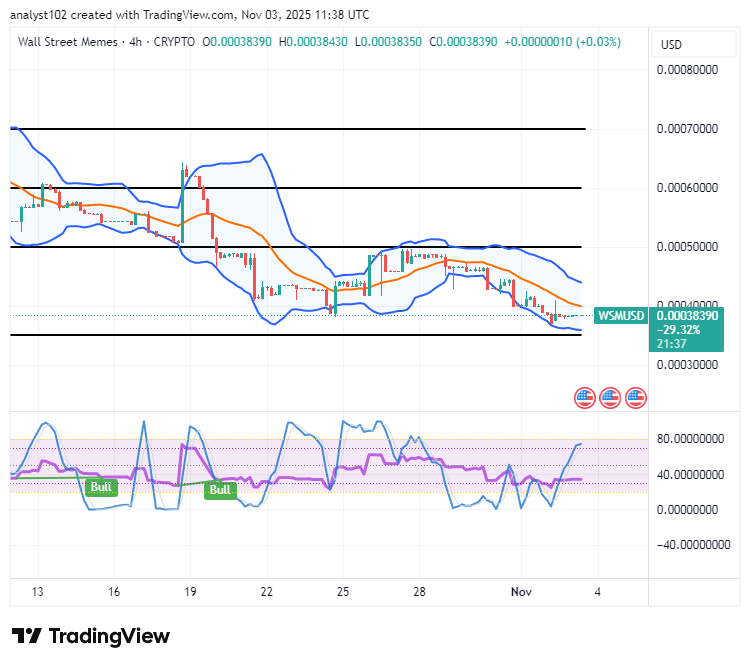
Task: Click the lowest black horizontal support line
Action: click(x=296, y=335)
